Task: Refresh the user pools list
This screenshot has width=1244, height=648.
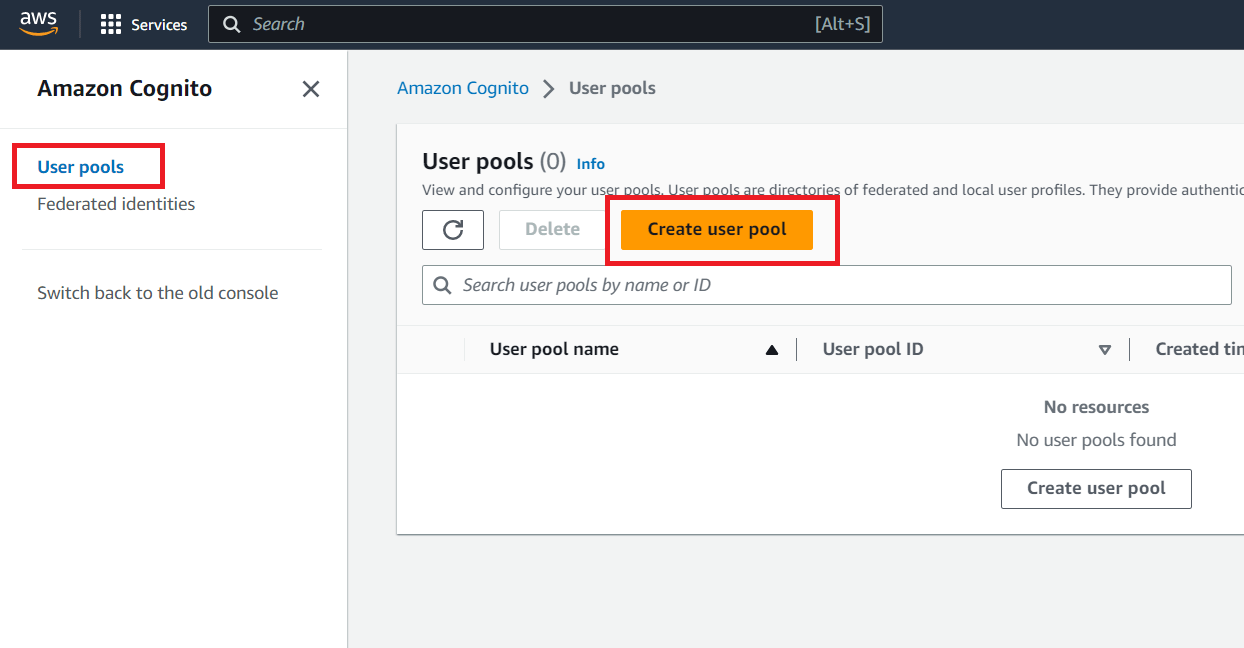Action: pyautogui.click(x=453, y=229)
